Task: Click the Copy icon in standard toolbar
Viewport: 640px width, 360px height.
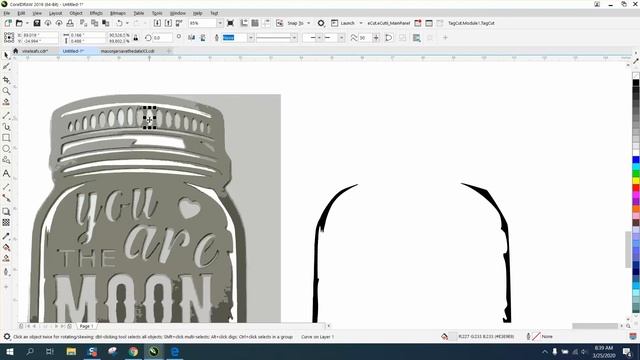Action: 94,23
